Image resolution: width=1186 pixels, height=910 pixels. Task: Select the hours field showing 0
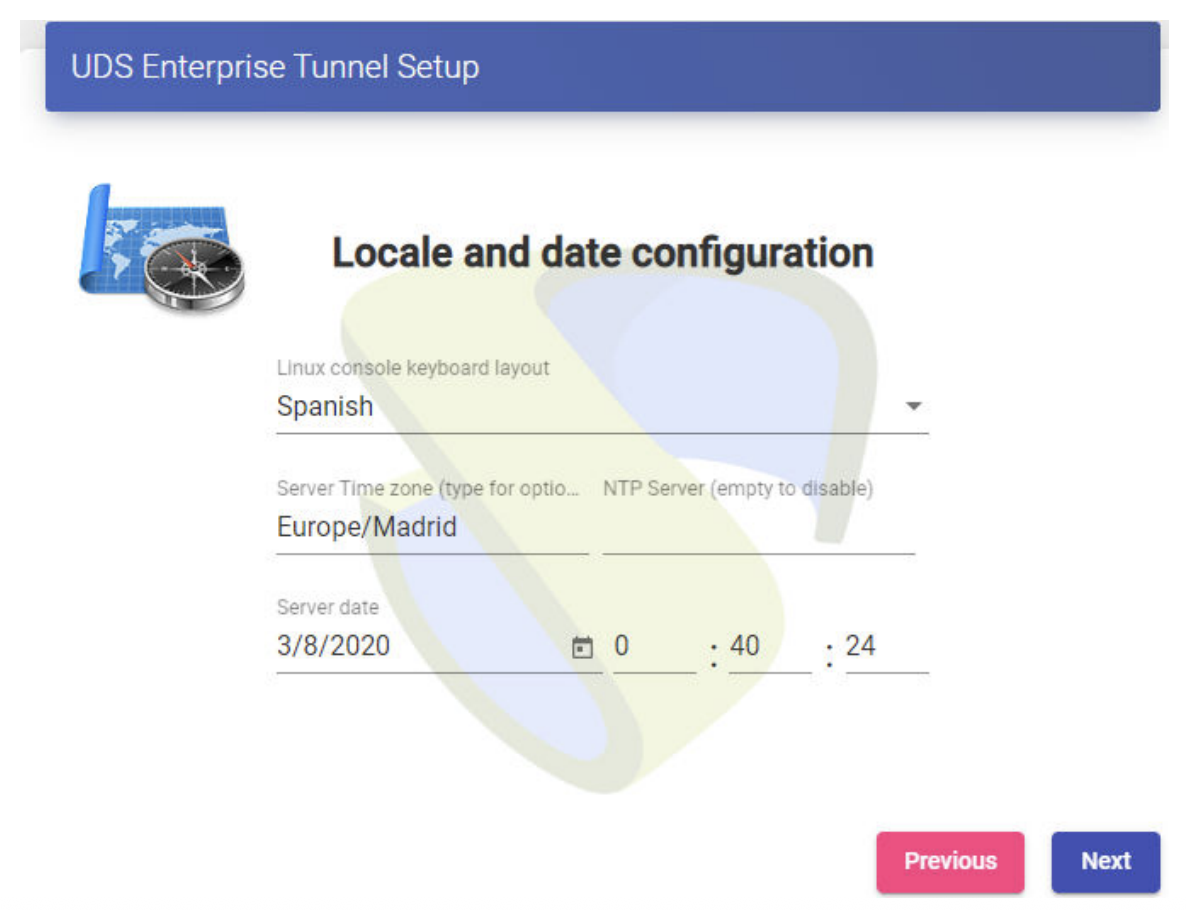[653, 647]
